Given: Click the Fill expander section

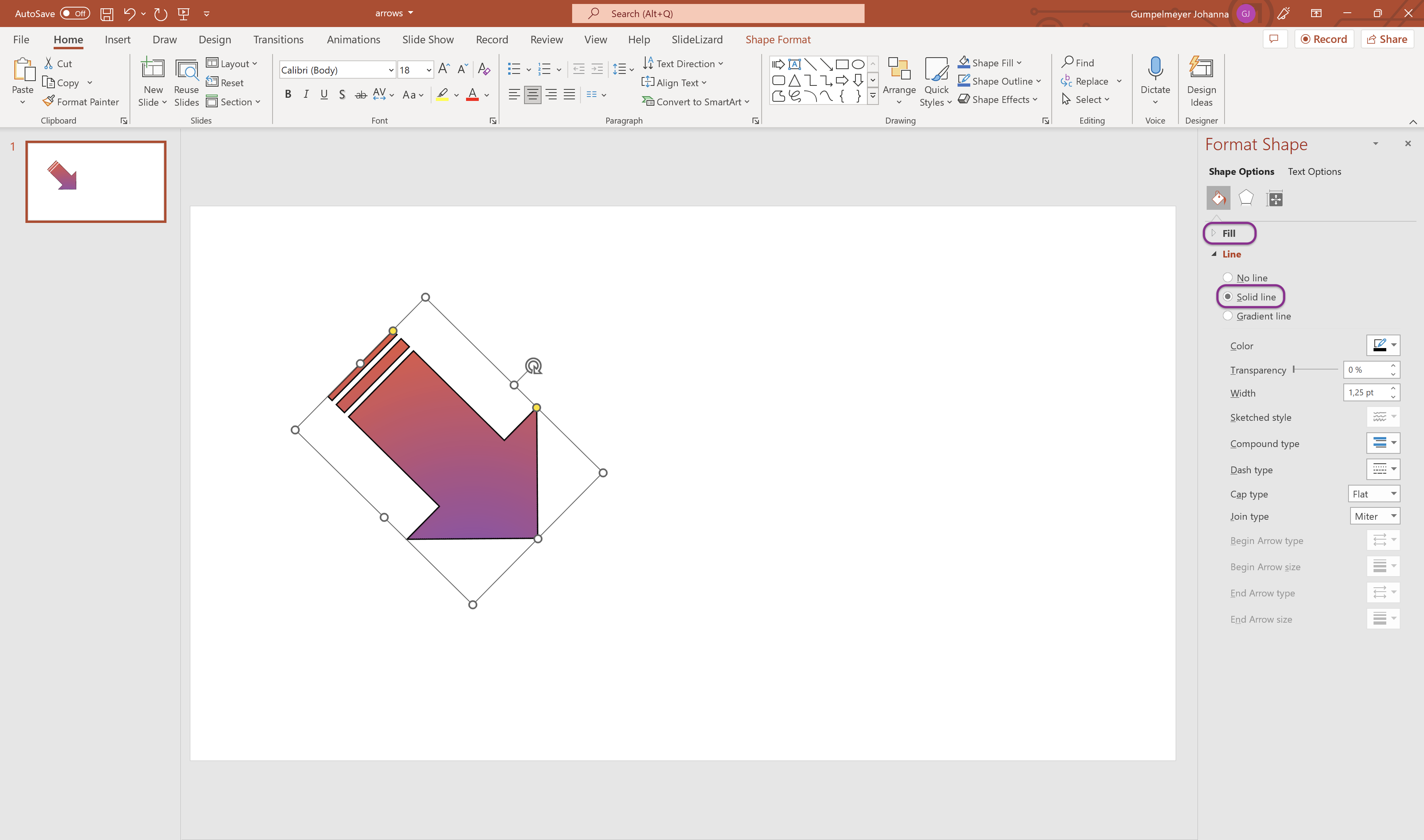Looking at the screenshot, I should 1229,233.
